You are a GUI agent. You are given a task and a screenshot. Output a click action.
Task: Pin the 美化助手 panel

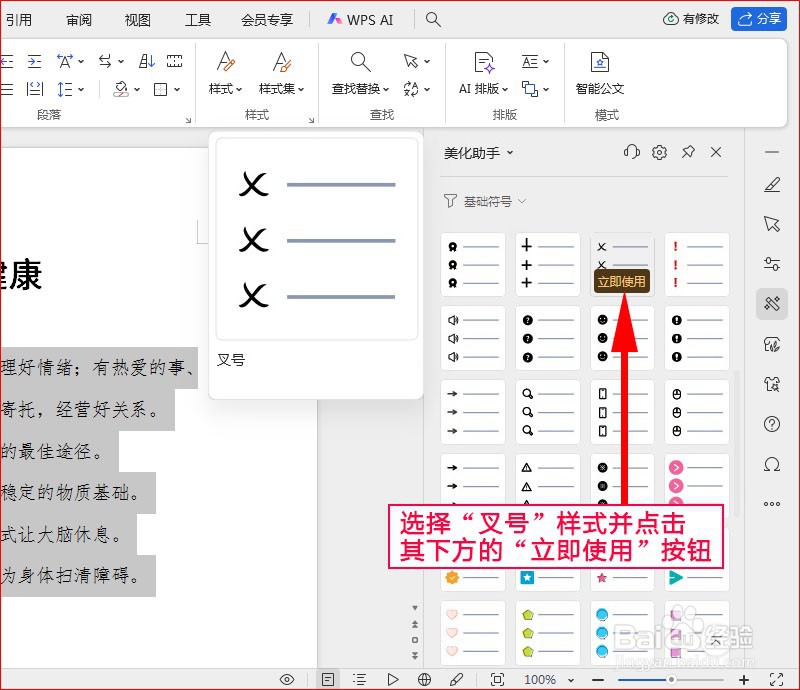pos(689,151)
